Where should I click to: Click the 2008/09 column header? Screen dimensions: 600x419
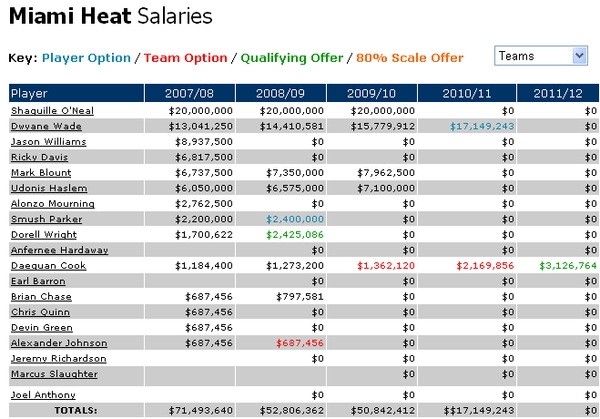(x=280, y=93)
